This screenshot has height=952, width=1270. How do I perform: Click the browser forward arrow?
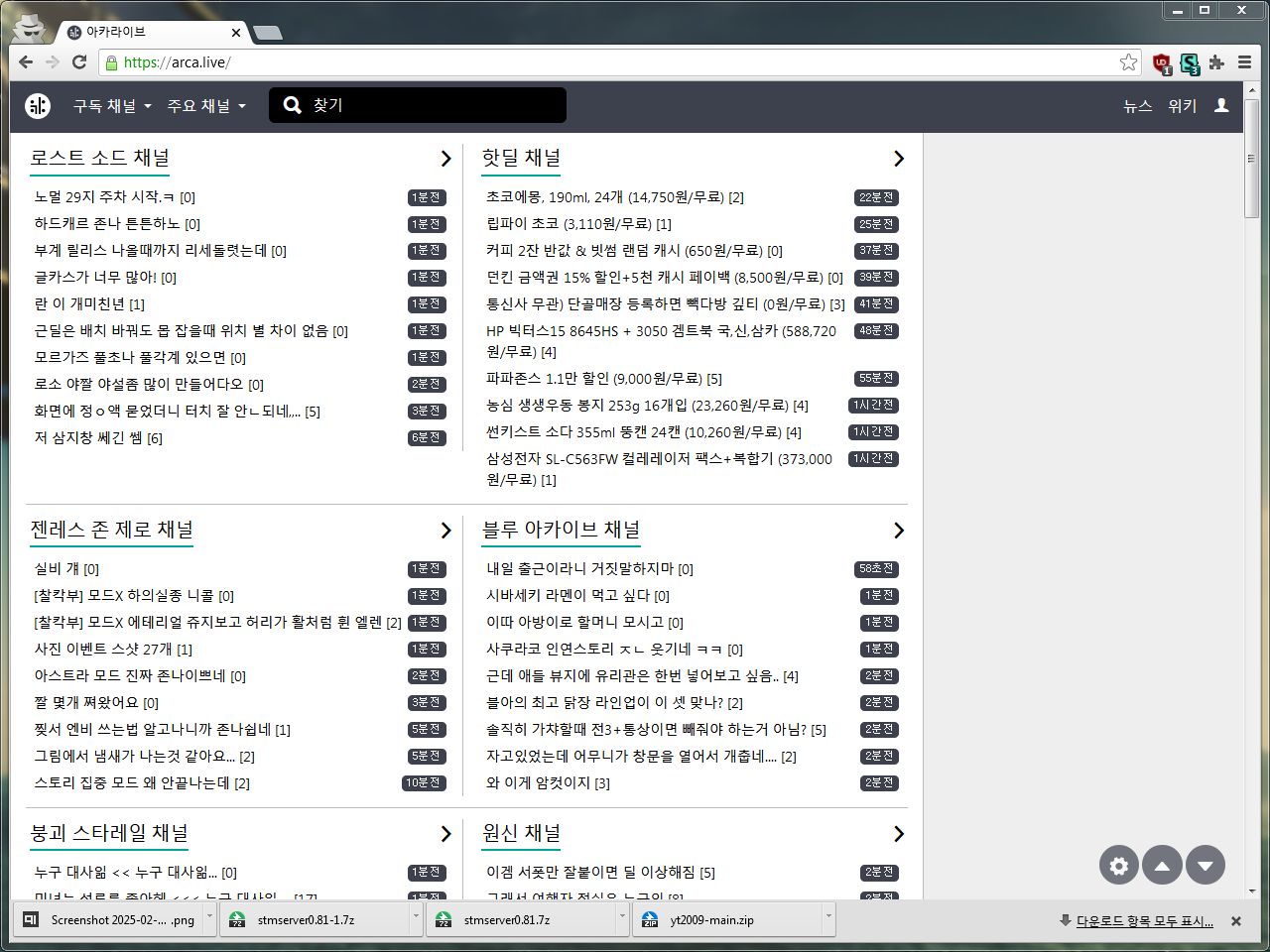pos(53,62)
